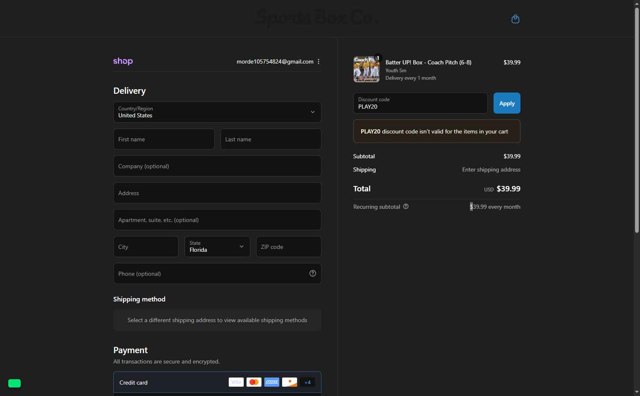Open the Batter UP! Box product thumbnail
Screen dimensions: 640x396
(x=366, y=69)
